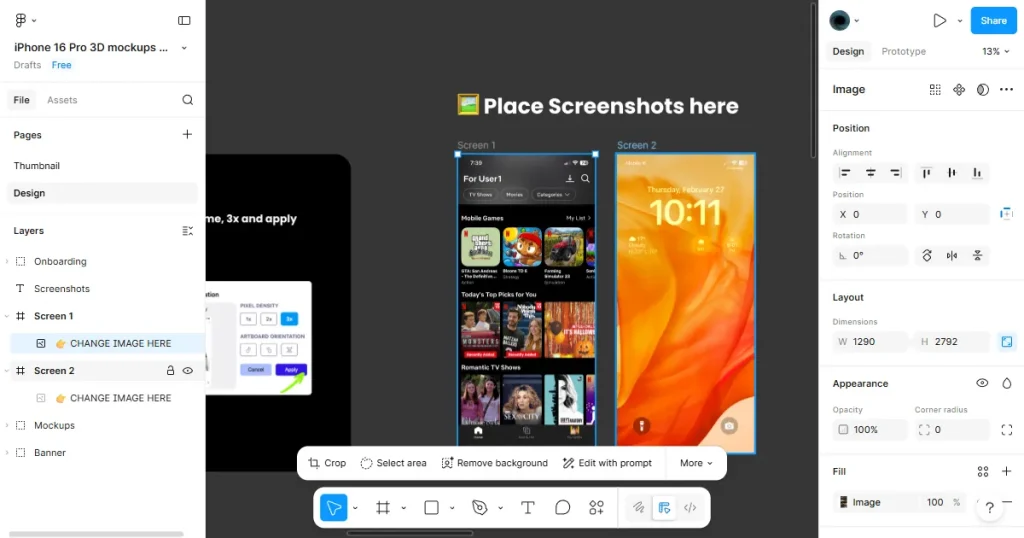Click Crop in image toolbar
The width and height of the screenshot is (1024, 538).
(327, 463)
